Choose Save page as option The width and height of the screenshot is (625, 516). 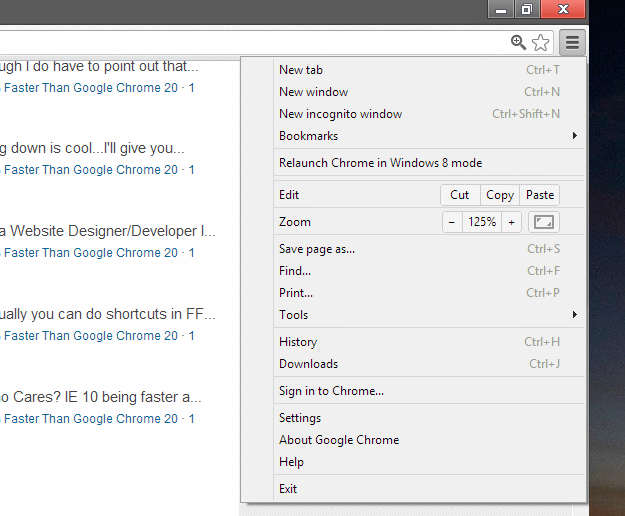click(x=317, y=249)
